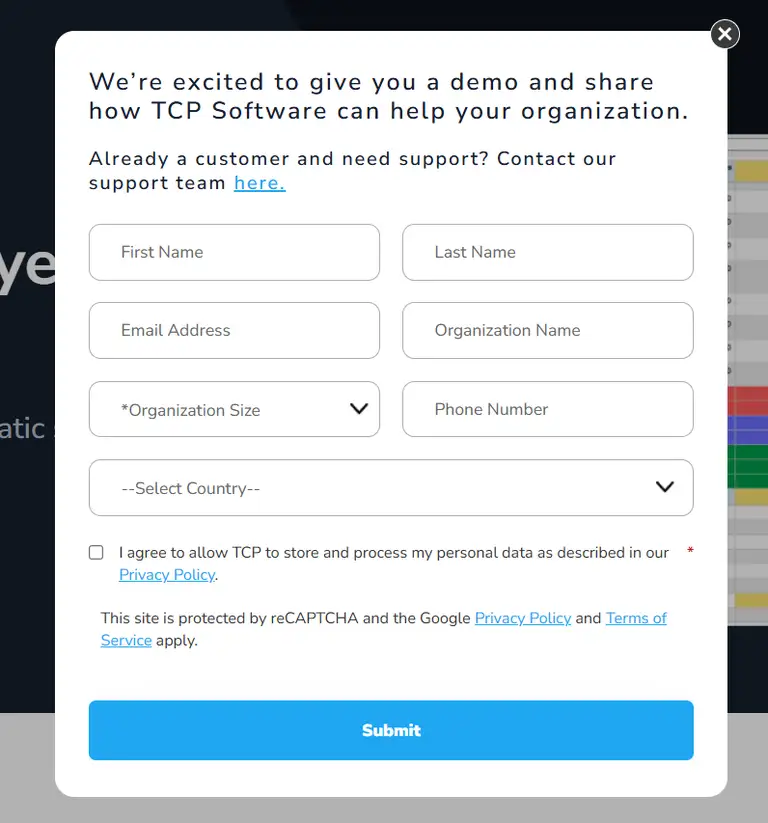Focus the First Name field
Image resolution: width=768 pixels, height=823 pixels.
click(x=234, y=252)
